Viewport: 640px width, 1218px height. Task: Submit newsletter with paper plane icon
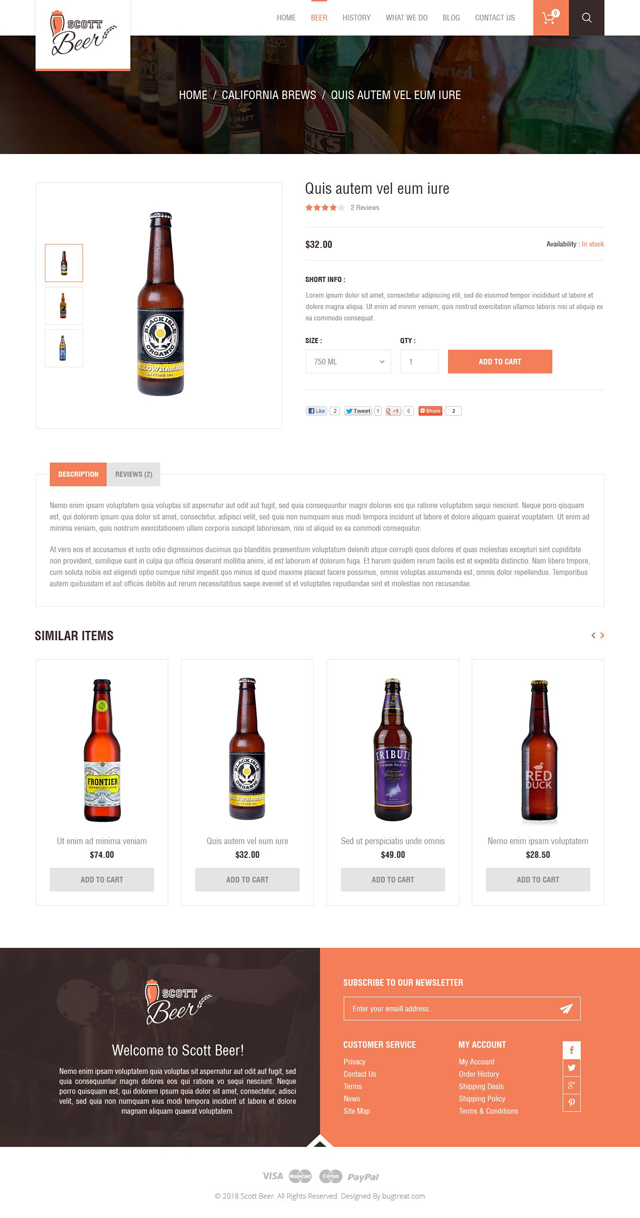coord(566,1008)
